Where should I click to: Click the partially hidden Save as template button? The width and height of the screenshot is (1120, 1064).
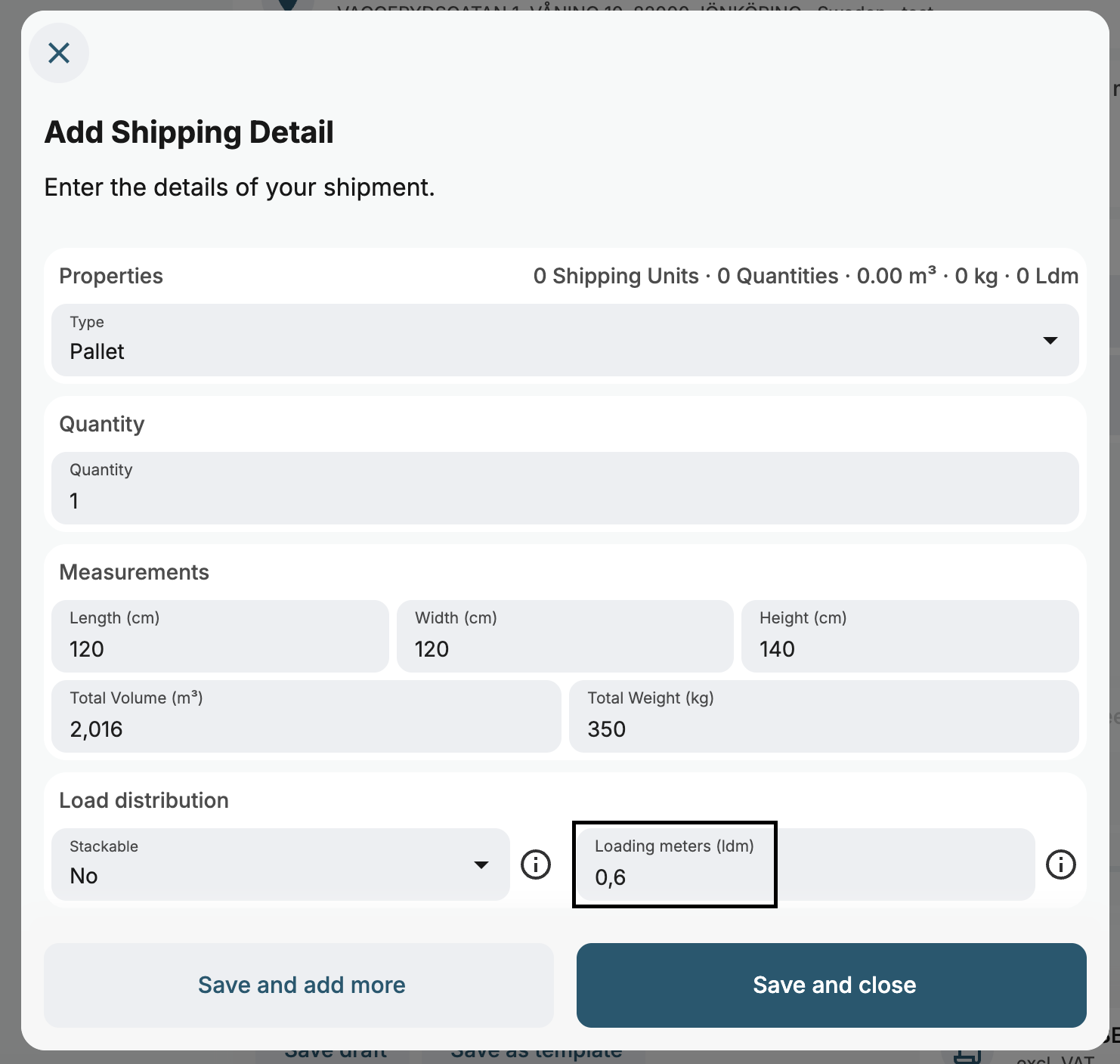536,1055
